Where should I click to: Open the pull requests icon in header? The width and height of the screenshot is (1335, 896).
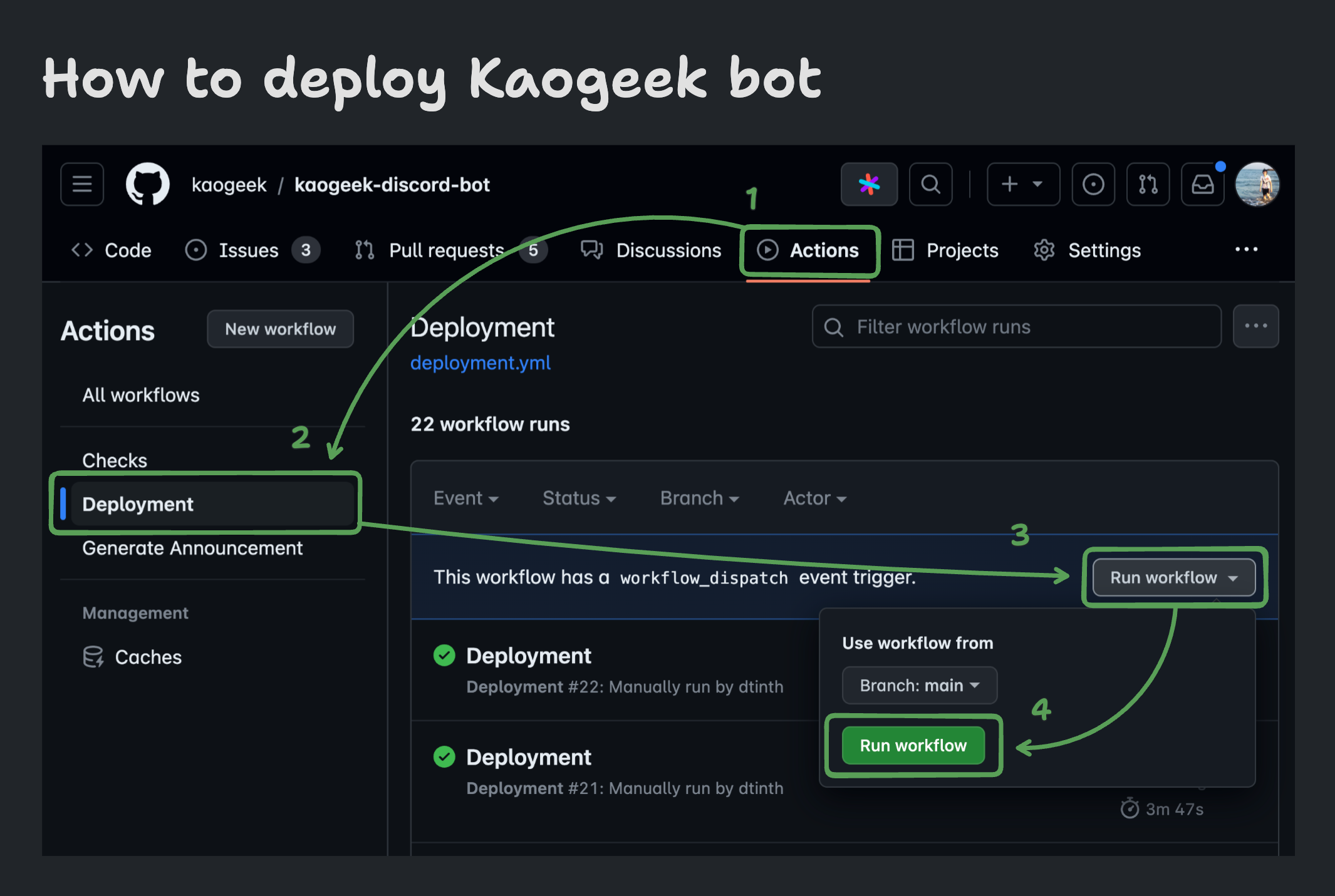pos(1148,184)
